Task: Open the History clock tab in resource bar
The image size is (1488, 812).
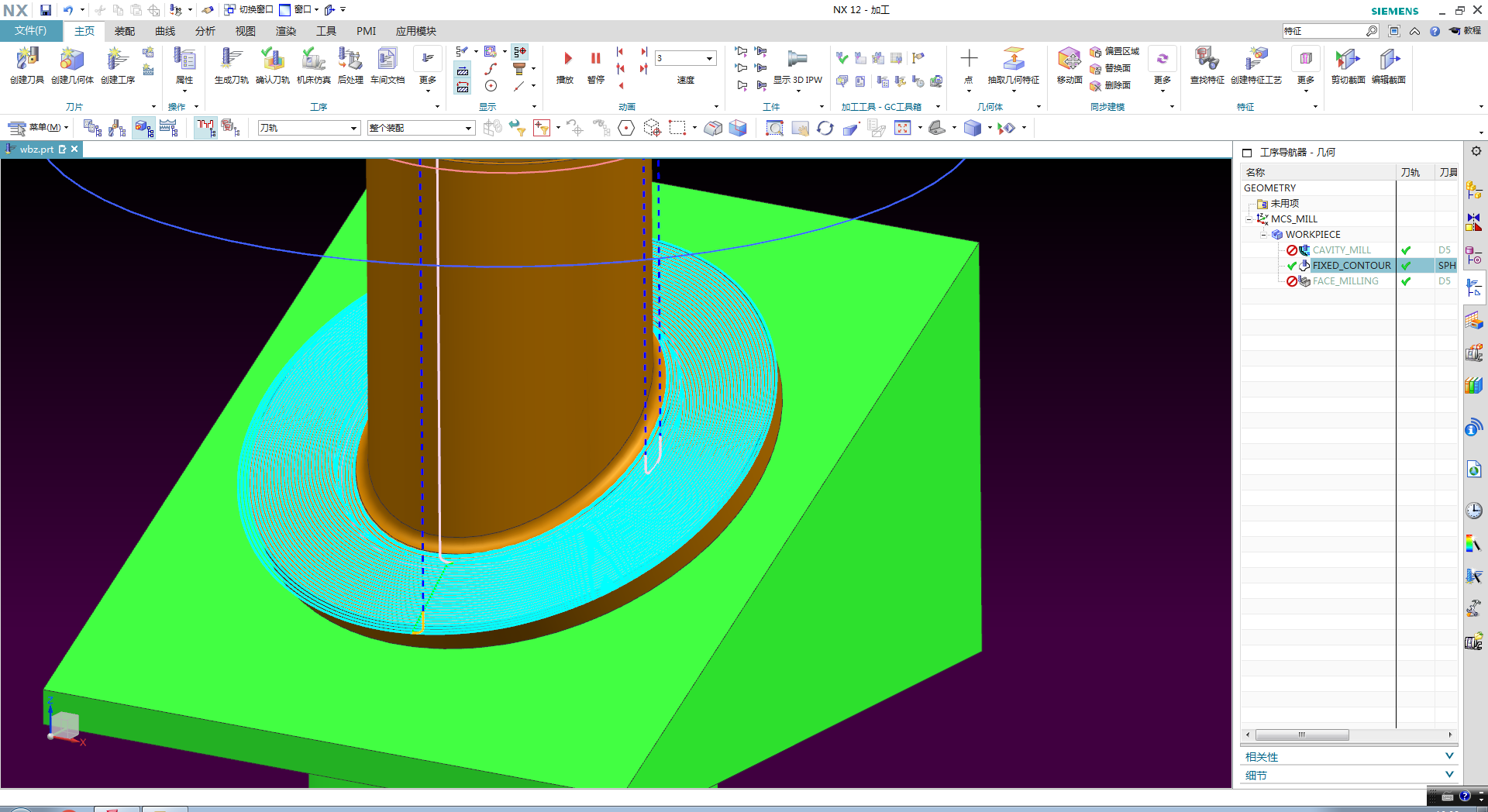Action: (x=1474, y=511)
